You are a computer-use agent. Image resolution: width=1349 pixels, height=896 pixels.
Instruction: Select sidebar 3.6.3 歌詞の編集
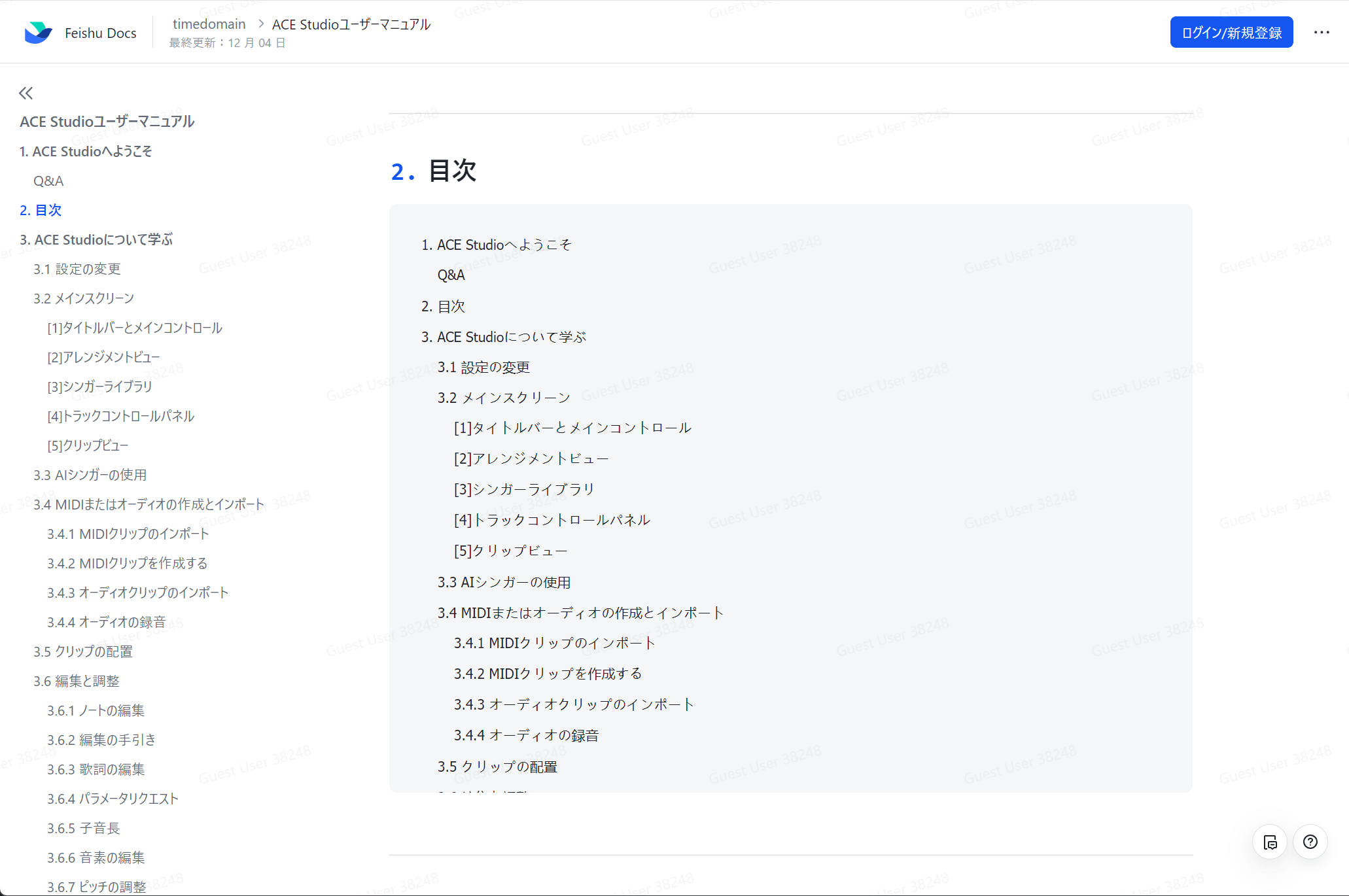coord(96,769)
